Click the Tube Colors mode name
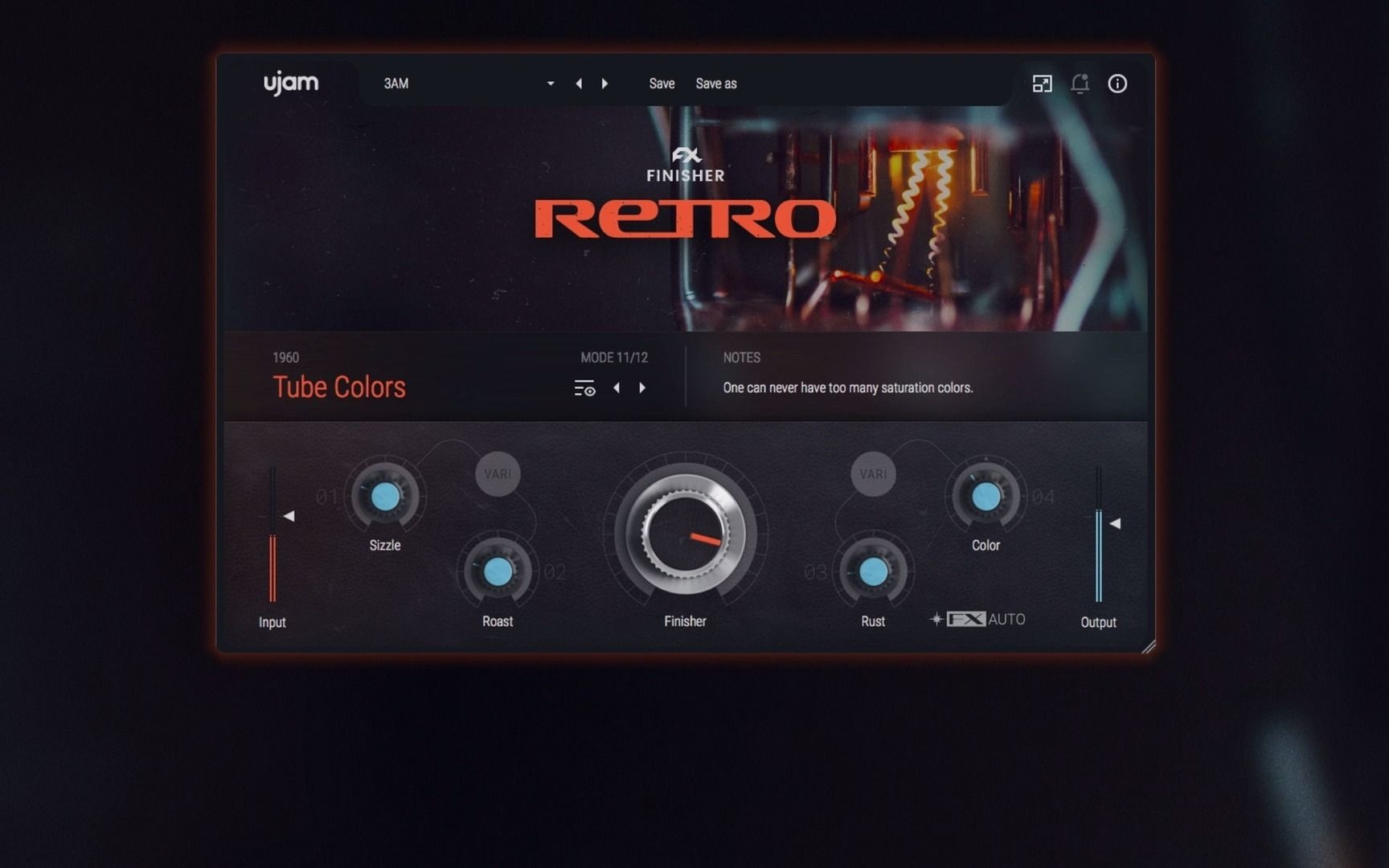This screenshot has width=1389, height=868. pyautogui.click(x=339, y=387)
